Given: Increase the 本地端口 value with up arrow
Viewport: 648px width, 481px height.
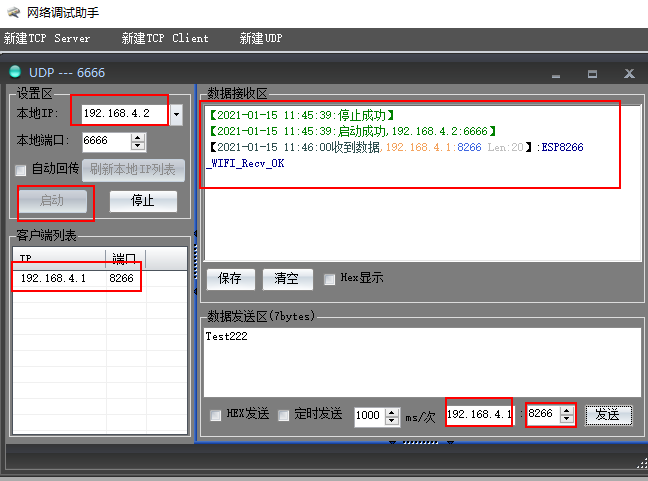Looking at the screenshot, I should click(138, 138).
